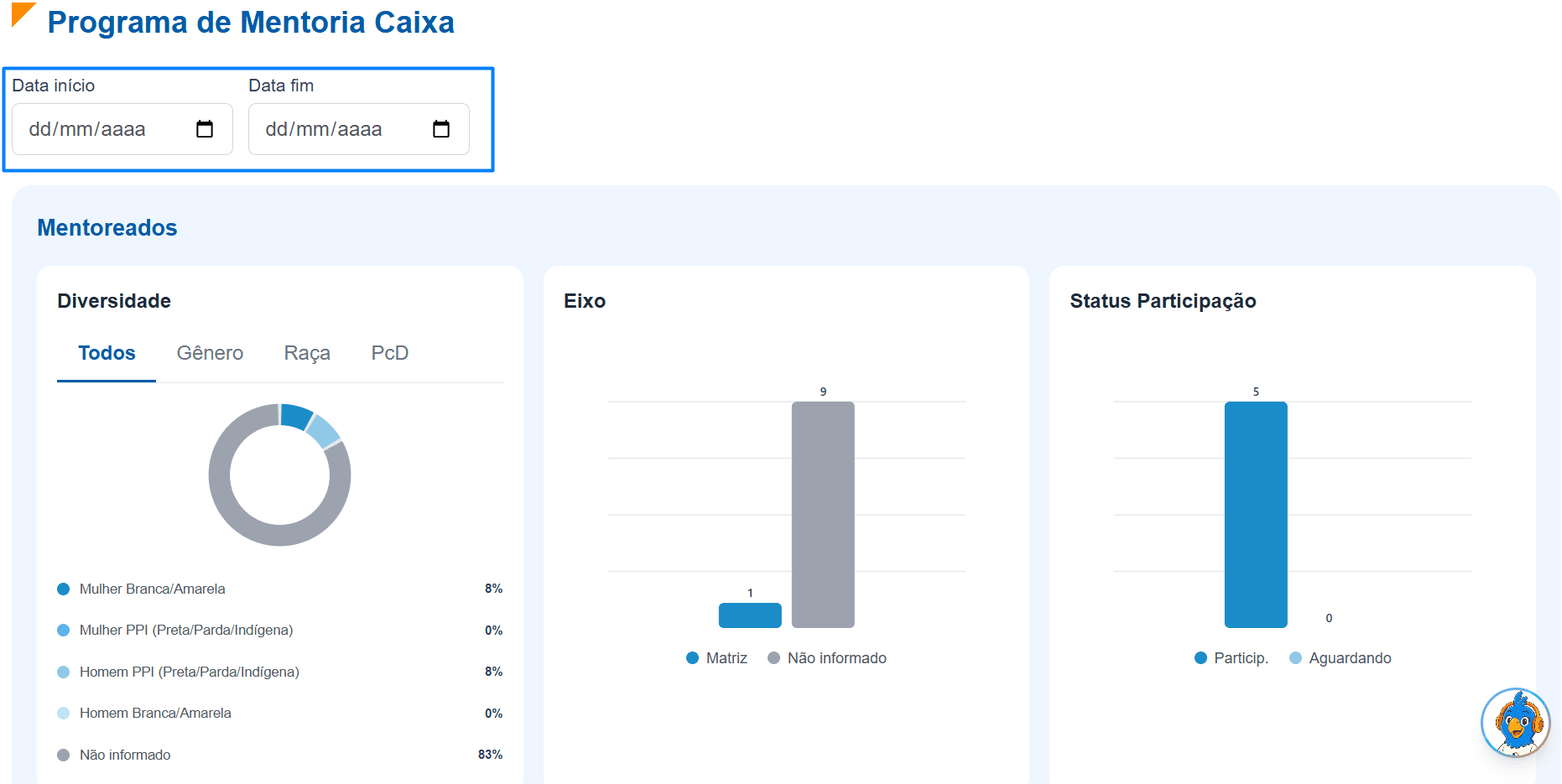1562x784 pixels.
Task: Click the Data fim date field
Action: pyautogui.click(x=359, y=129)
